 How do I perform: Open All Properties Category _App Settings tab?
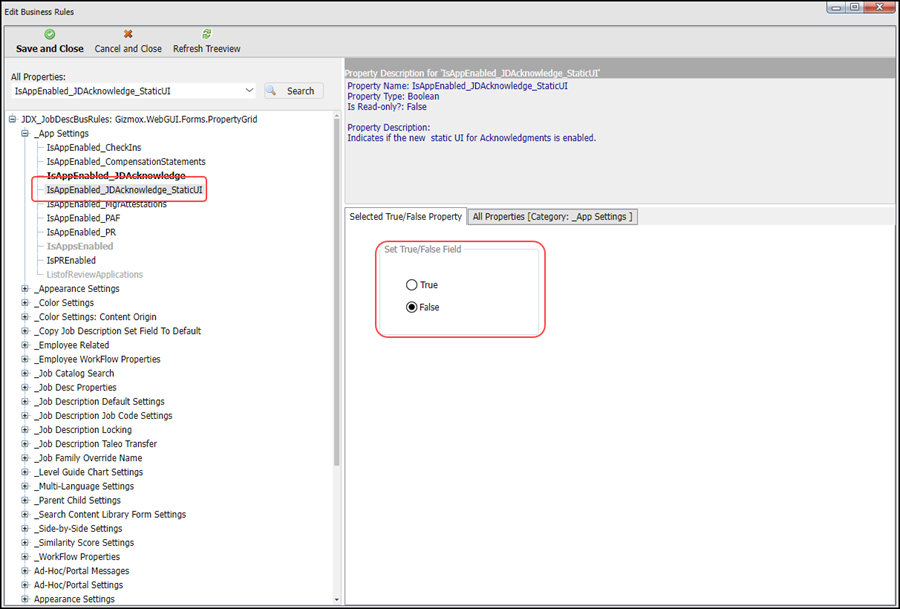tap(552, 216)
